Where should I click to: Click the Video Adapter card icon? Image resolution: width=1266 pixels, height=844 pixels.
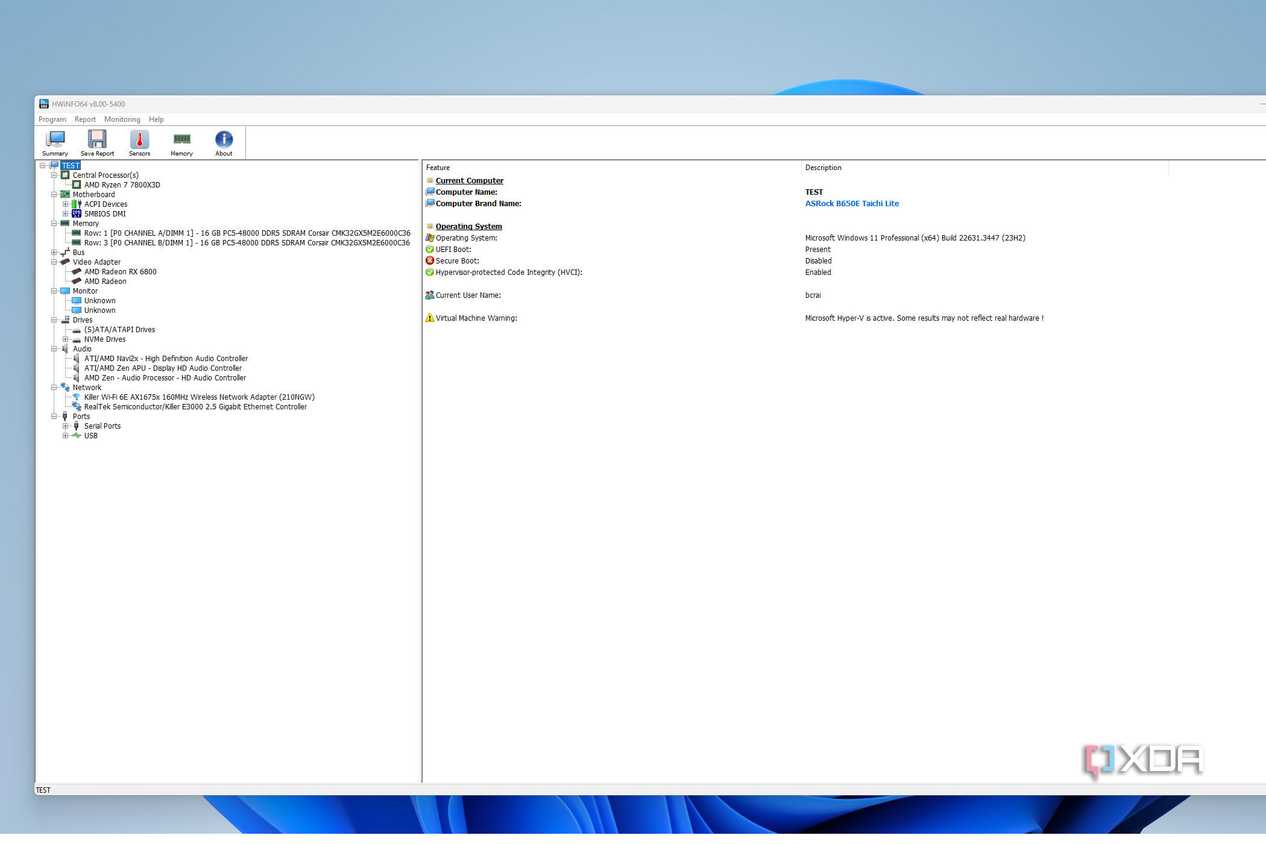(x=65, y=262)
